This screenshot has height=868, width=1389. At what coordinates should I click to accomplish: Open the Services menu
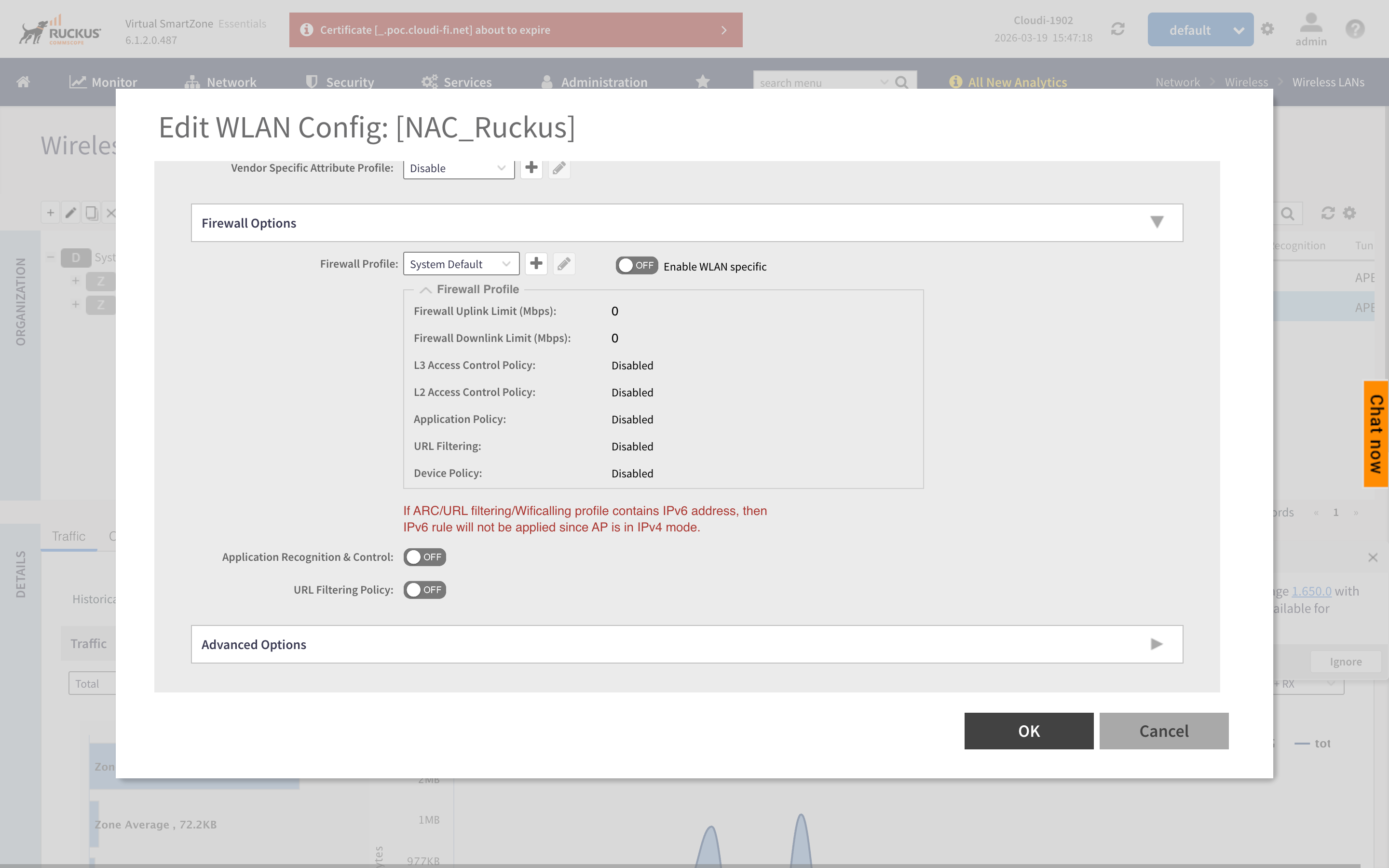tap(457, 82)
